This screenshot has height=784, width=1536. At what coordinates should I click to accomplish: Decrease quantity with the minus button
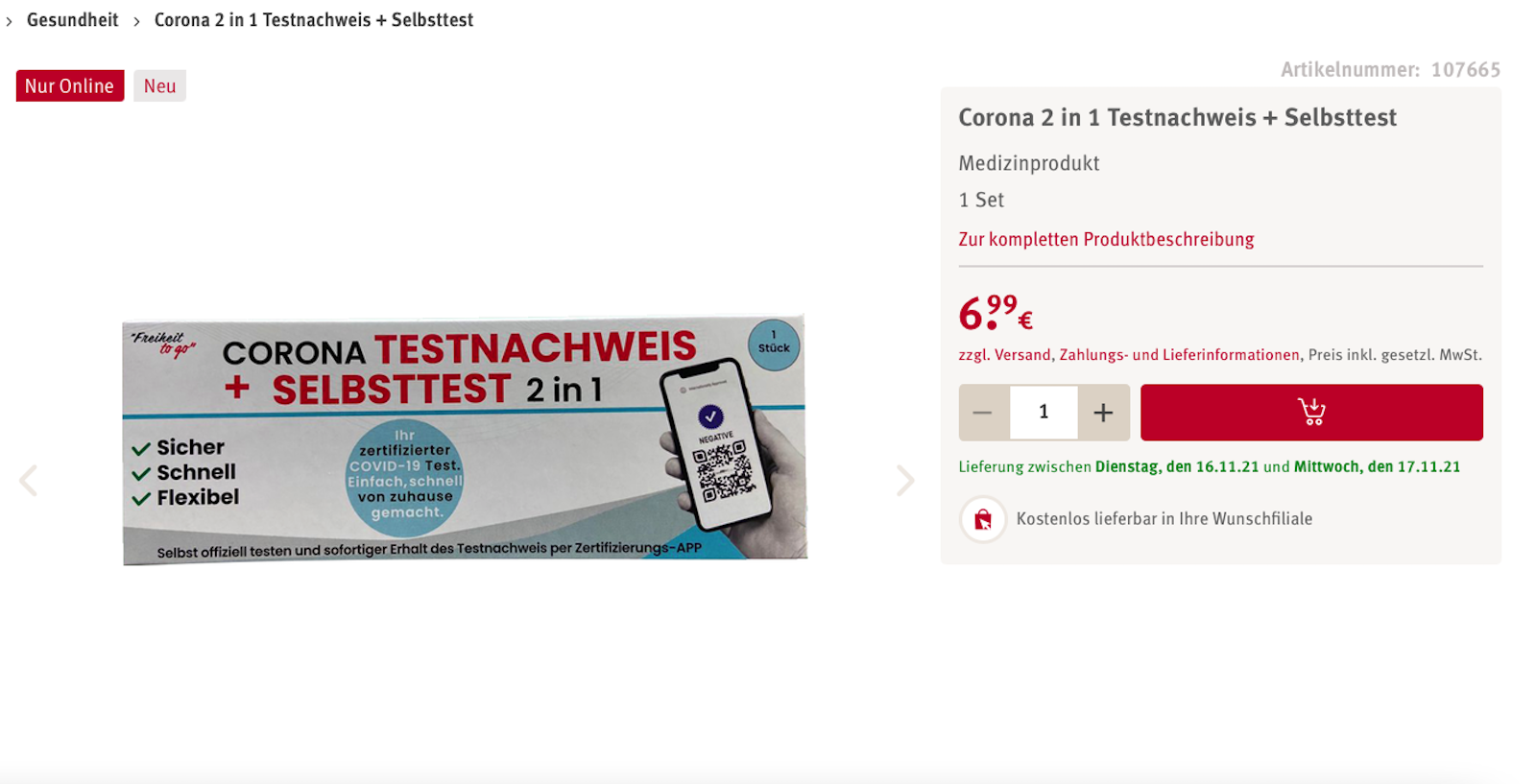point(983,413)
